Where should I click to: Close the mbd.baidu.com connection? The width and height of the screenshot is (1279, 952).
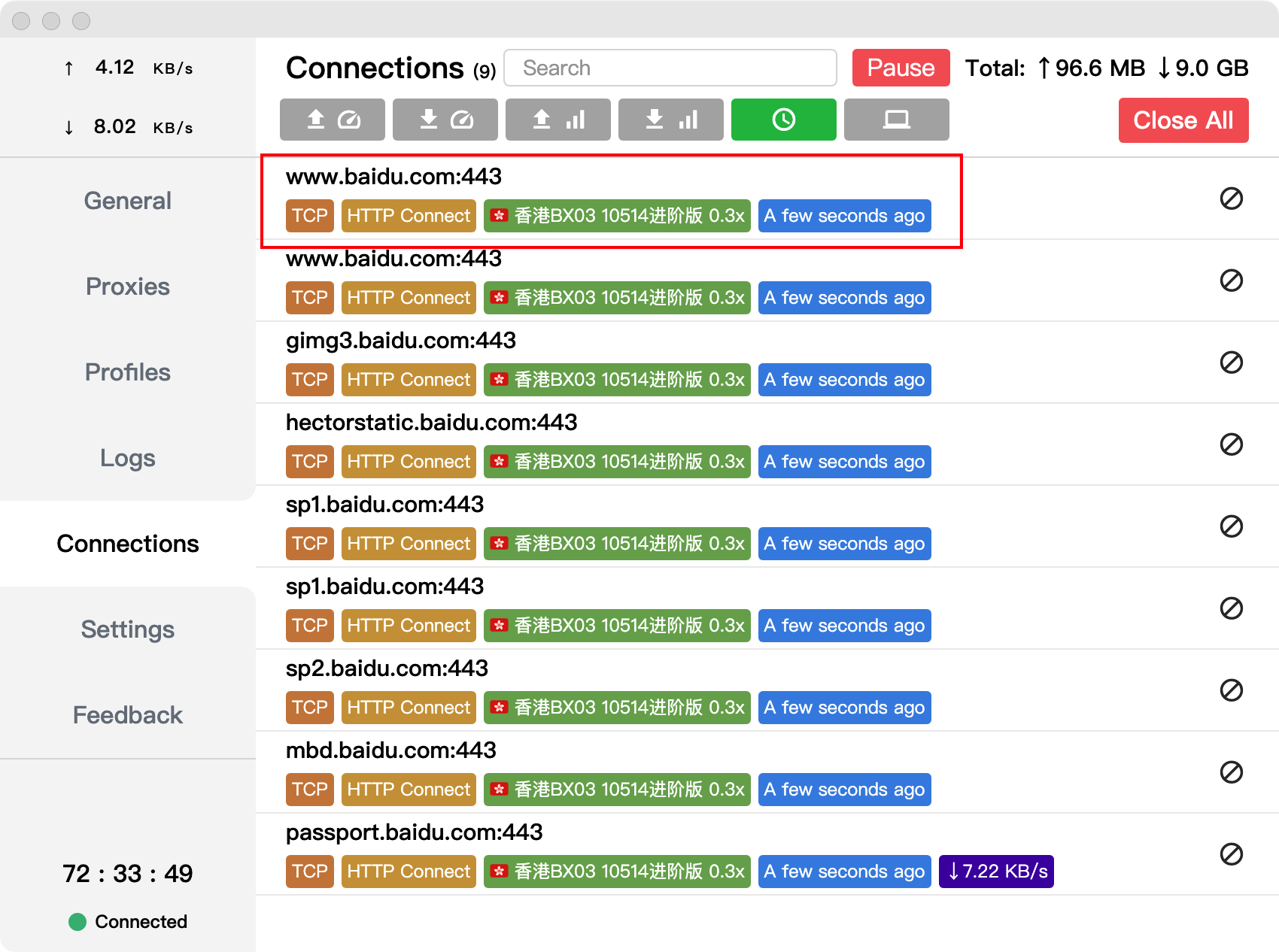(x=1231, y=772)
